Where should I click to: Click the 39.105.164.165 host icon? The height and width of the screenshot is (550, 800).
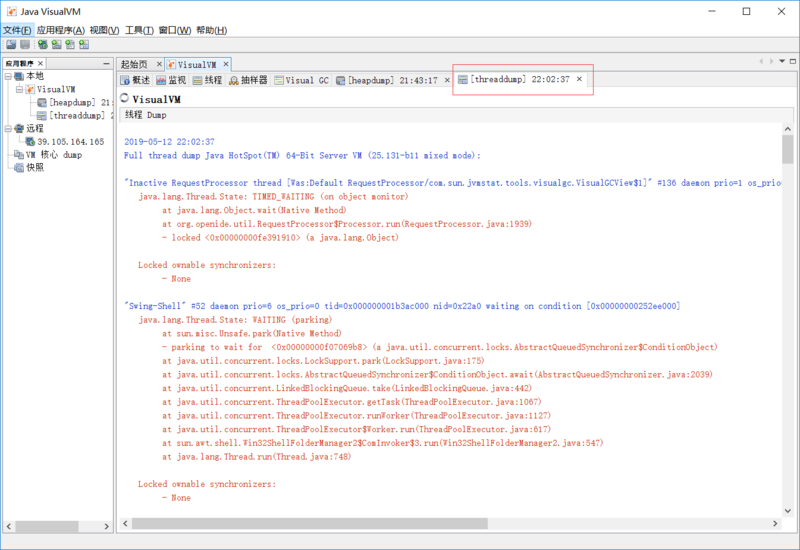[31, 141]
